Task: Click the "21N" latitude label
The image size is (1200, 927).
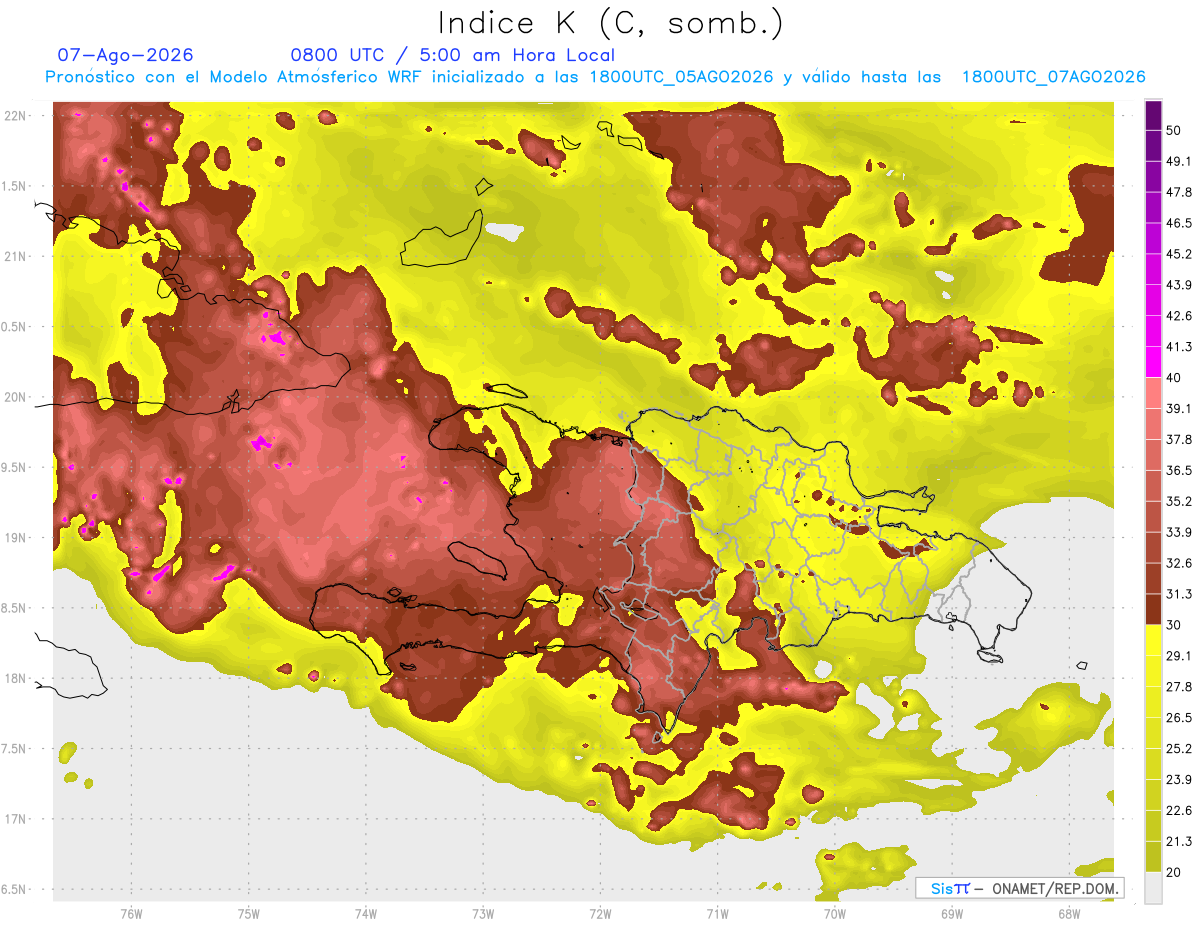Action: tap(15, 257)
